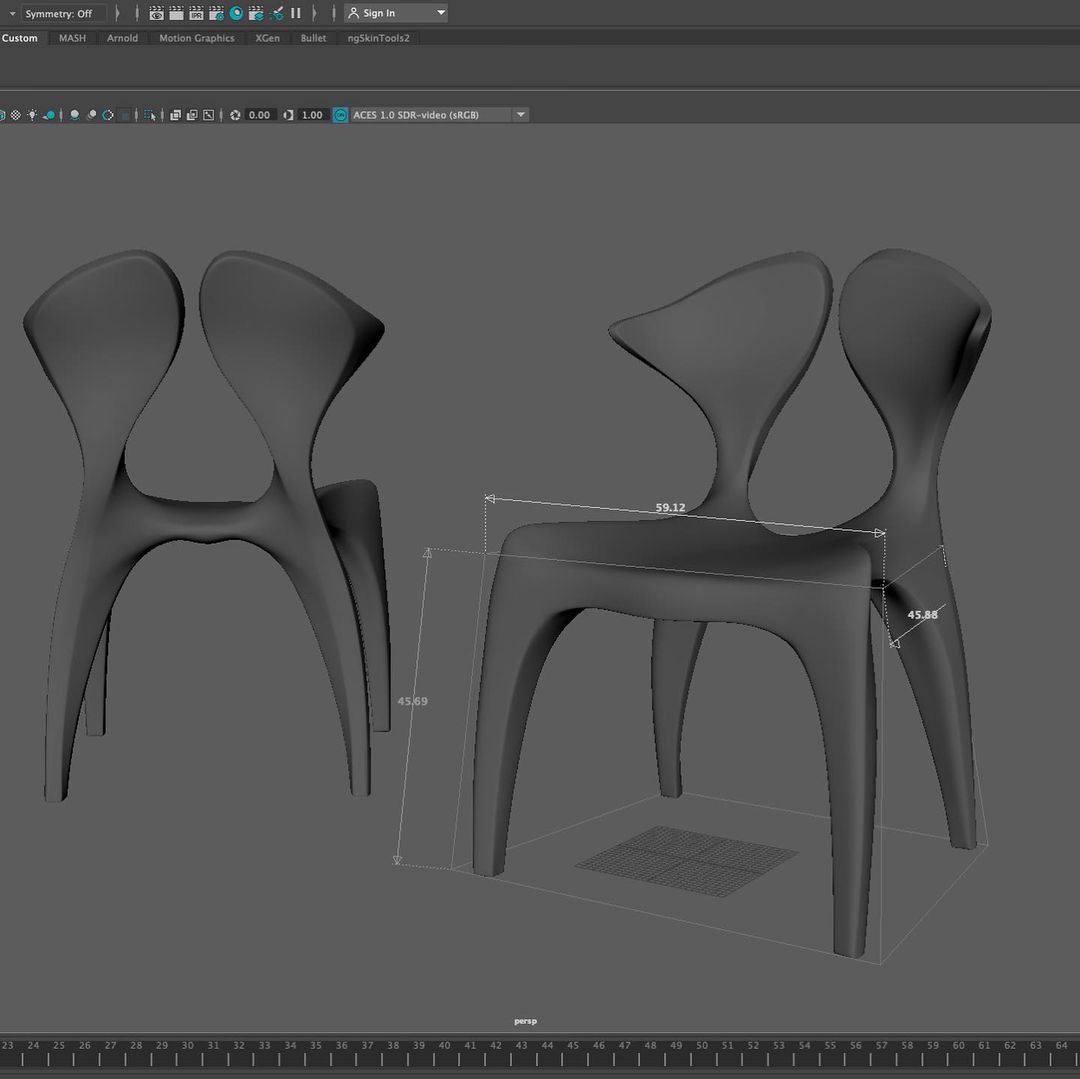This screenshot has width=1080, height=1079.
Task: Open Render Settings clapperboard gear icon
Action: [216, 13]
